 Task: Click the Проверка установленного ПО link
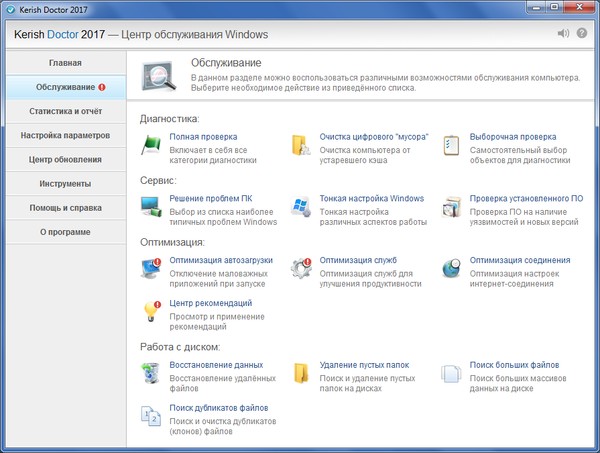(526, 198)
